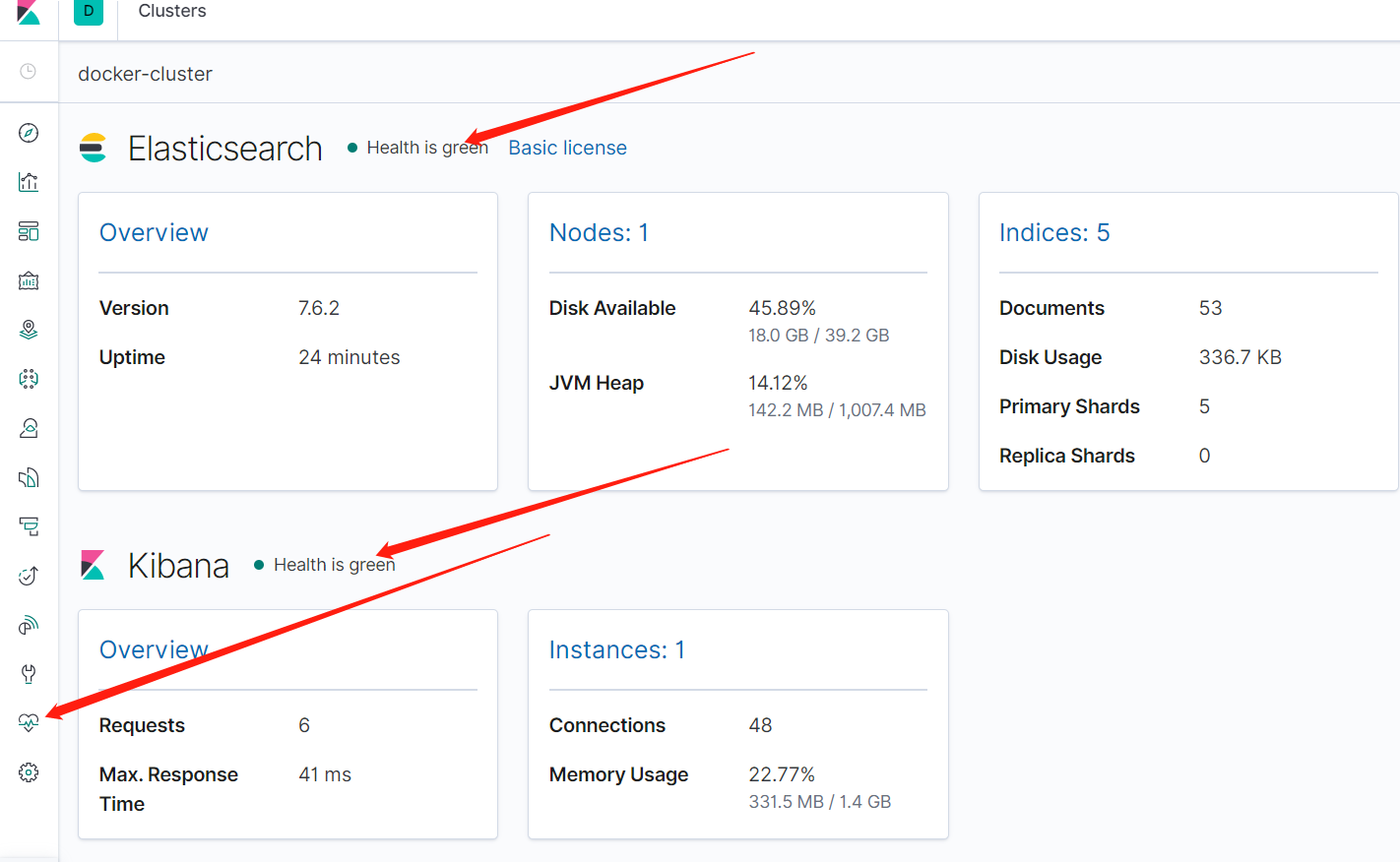This screenshot has height=862, width=1400.
Task: Open Logs from the sidebar
Action: click(29, 477)
